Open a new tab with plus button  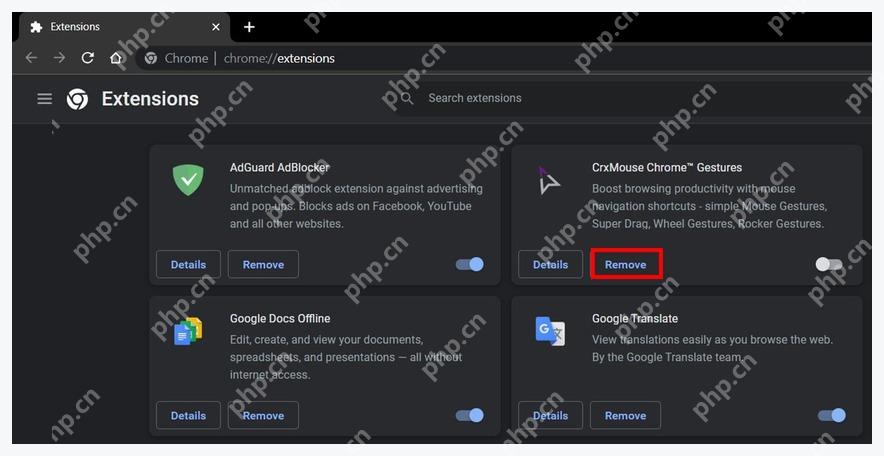pyautogui.click(x=249, y=26)
